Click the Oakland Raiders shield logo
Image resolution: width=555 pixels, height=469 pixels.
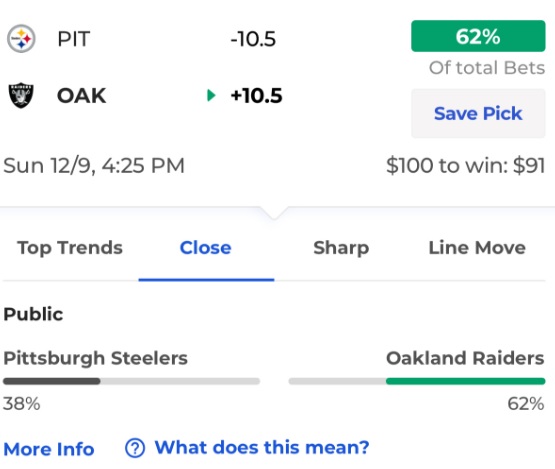tap(21, 95)
